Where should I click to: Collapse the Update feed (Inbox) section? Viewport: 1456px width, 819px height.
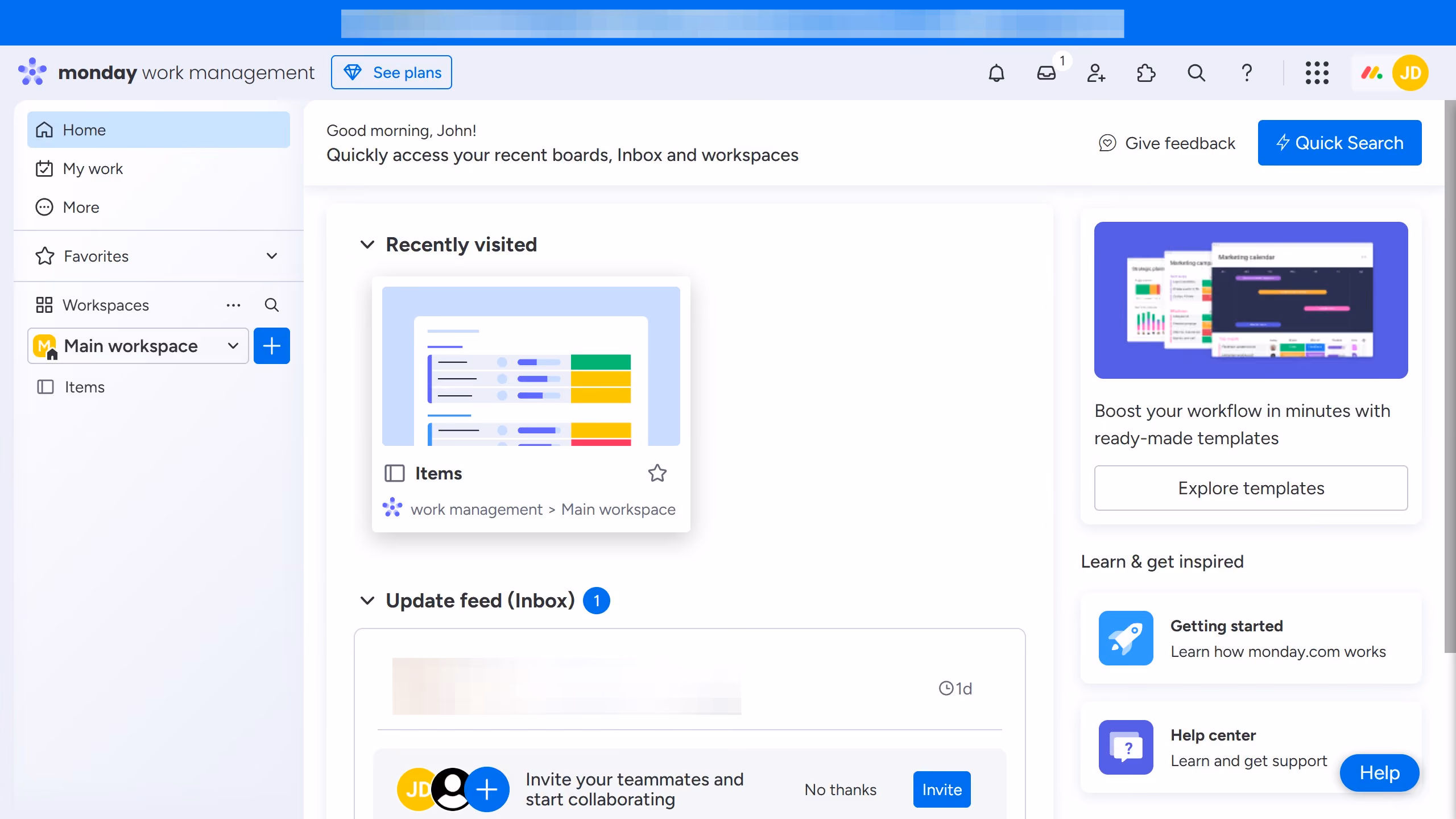pyautogui.click(x=367, y=601)
